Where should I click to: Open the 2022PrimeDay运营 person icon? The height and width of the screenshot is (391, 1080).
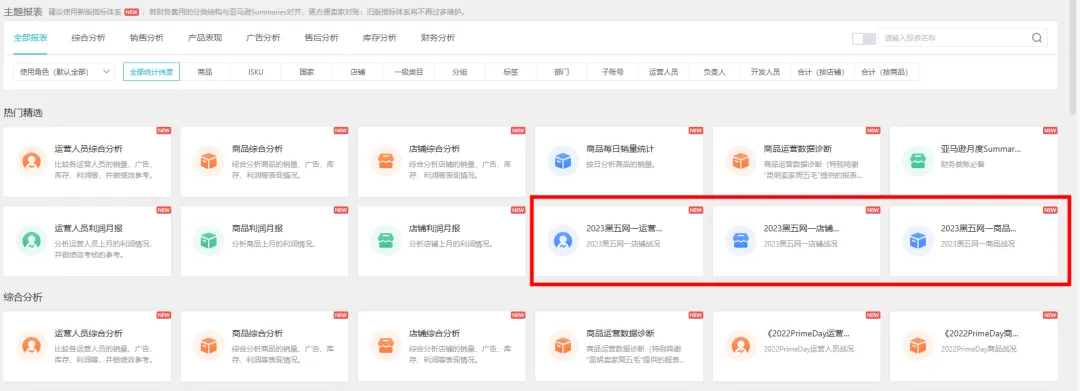(740, 346)
